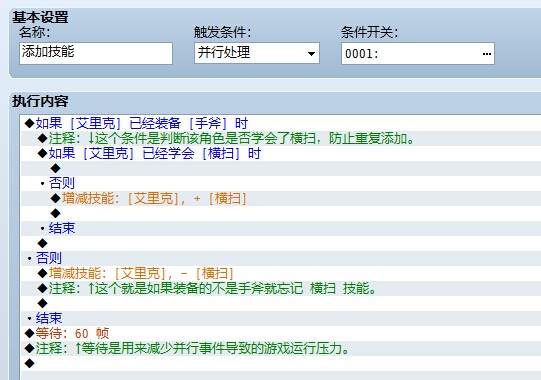Select the command 增减技能：[艾里克], + [横扫]
The image size is (541, 380).
click(x=281, y=198)
